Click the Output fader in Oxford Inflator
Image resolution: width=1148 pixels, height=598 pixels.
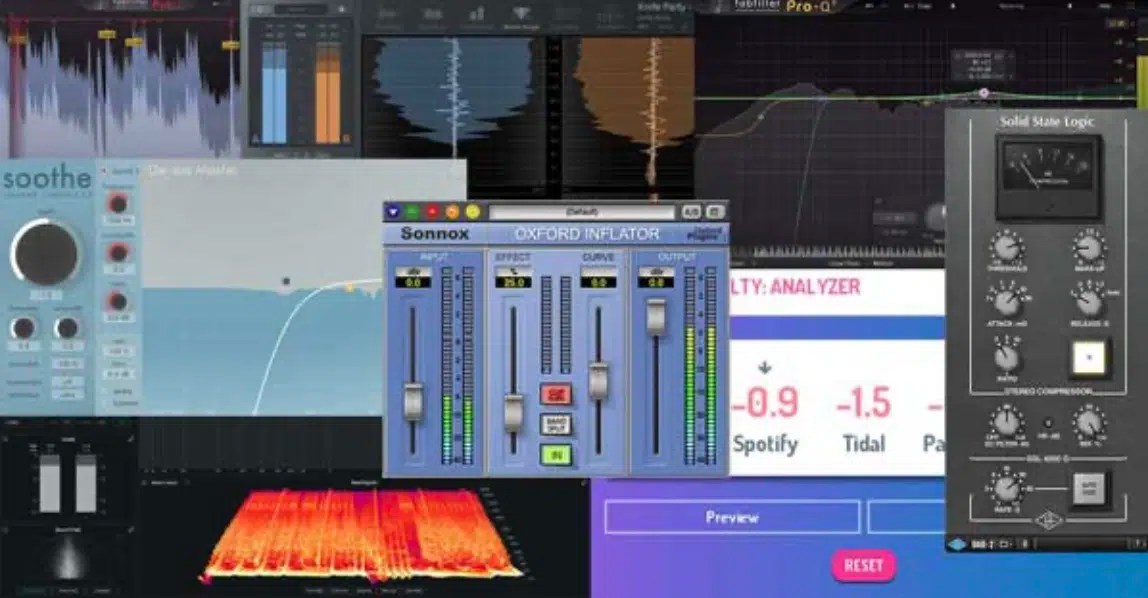click(656, 318)
